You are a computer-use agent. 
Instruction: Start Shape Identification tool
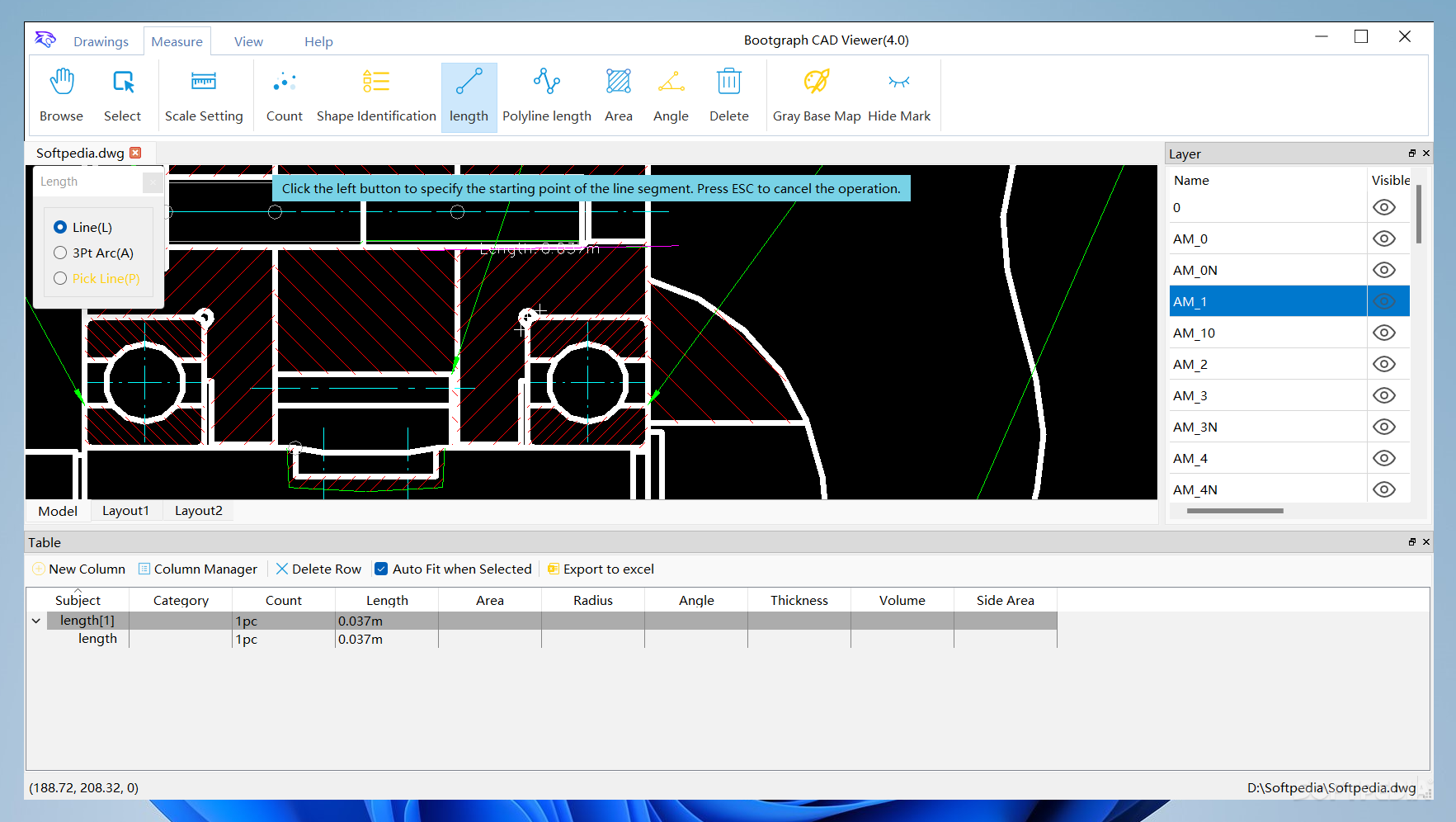376,96
